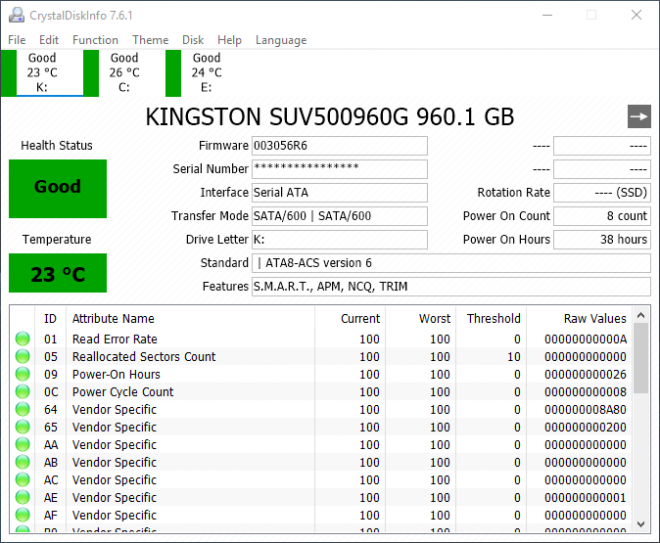Open the Help menu
Screen dimensions: 660x543
(x=229, y=40)
